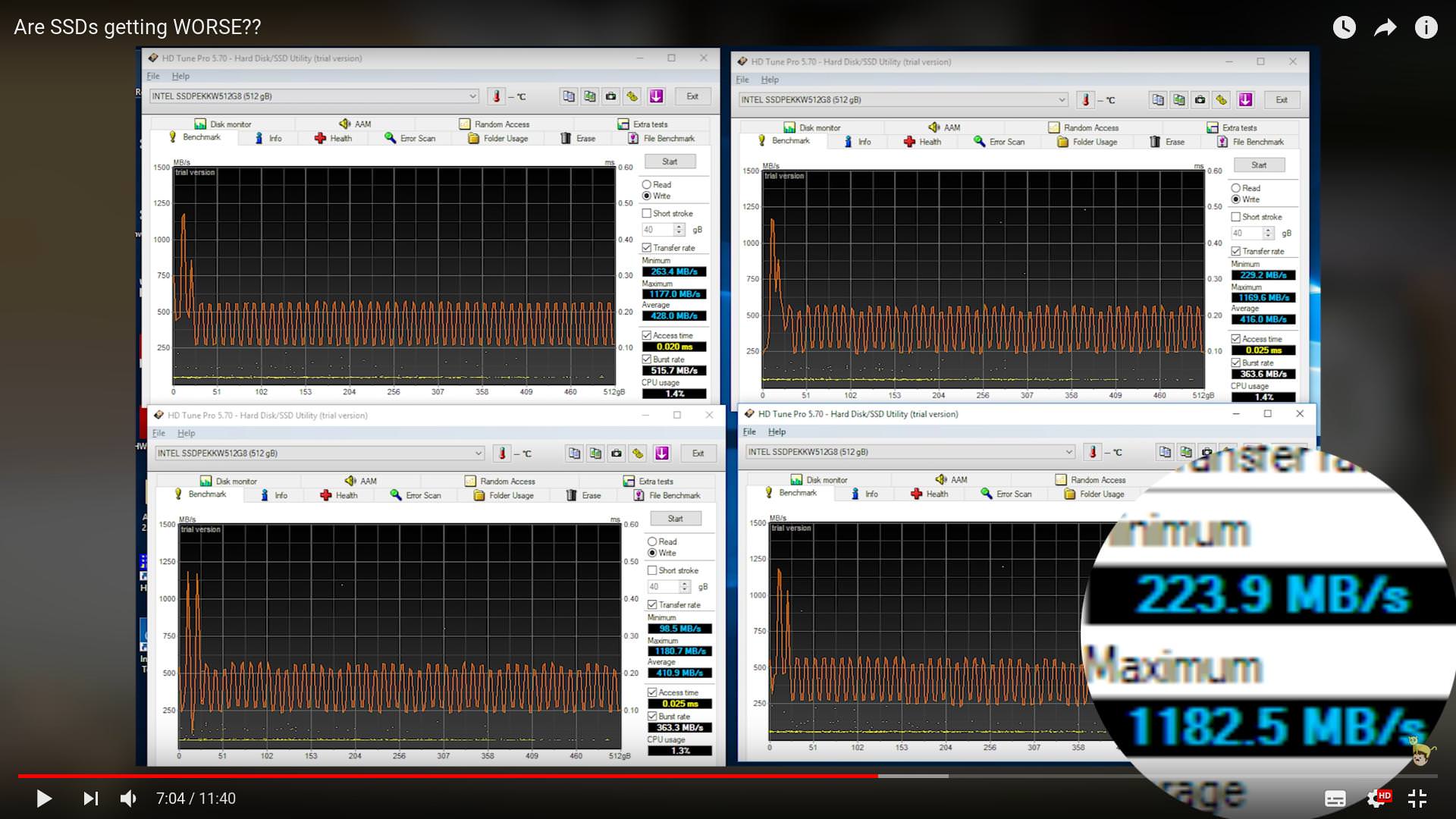Click Exit button in top-right window

(x=1282, y=99)
